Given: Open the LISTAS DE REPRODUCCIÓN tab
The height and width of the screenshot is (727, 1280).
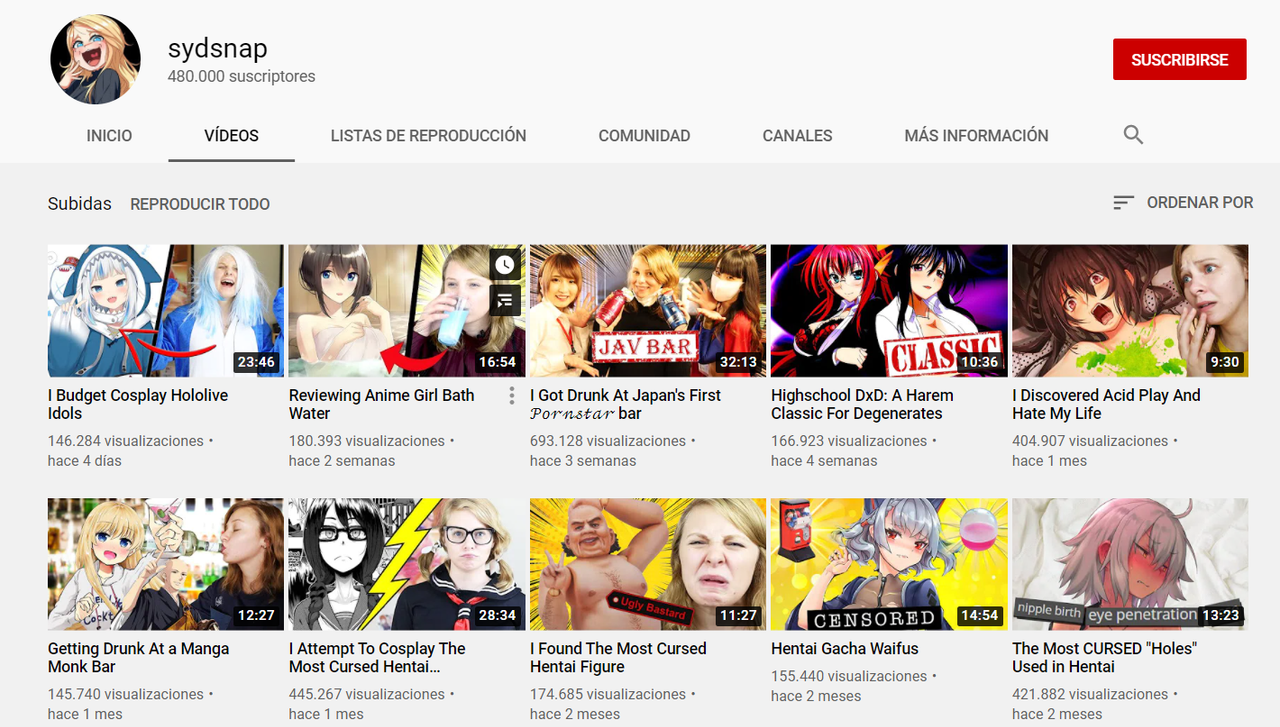Looking at the screenshot, I should [428, 135].
